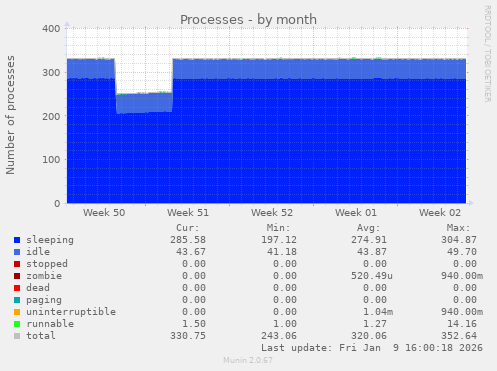The height and width of the screenshot is (371, 497).
Task: Click the 'paging' legend label
Action: pyautogui.click(x=44, y=300)
